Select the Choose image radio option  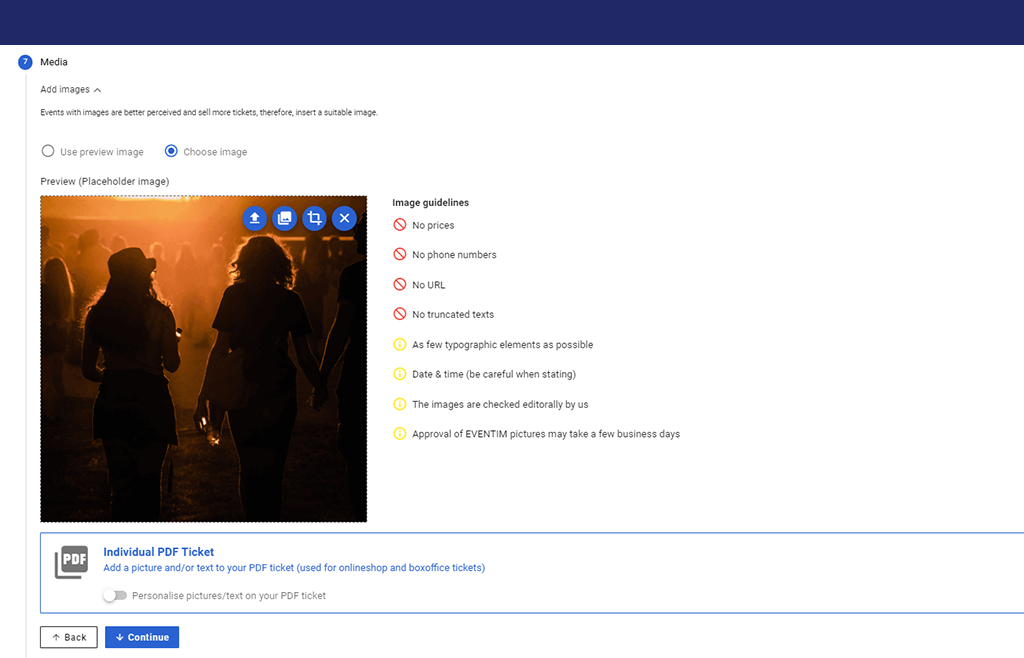(x=171, y=152)
